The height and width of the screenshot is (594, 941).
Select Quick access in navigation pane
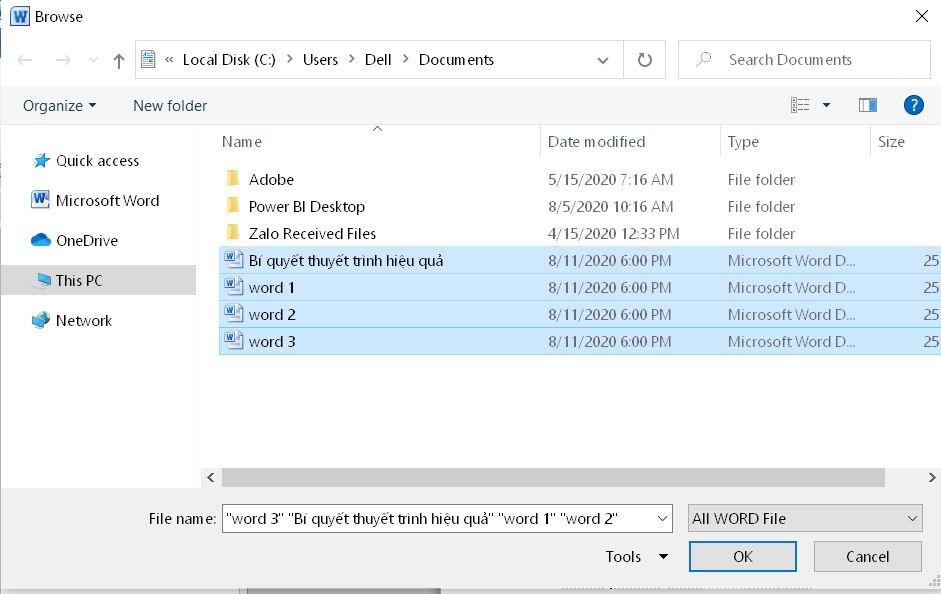97,161
